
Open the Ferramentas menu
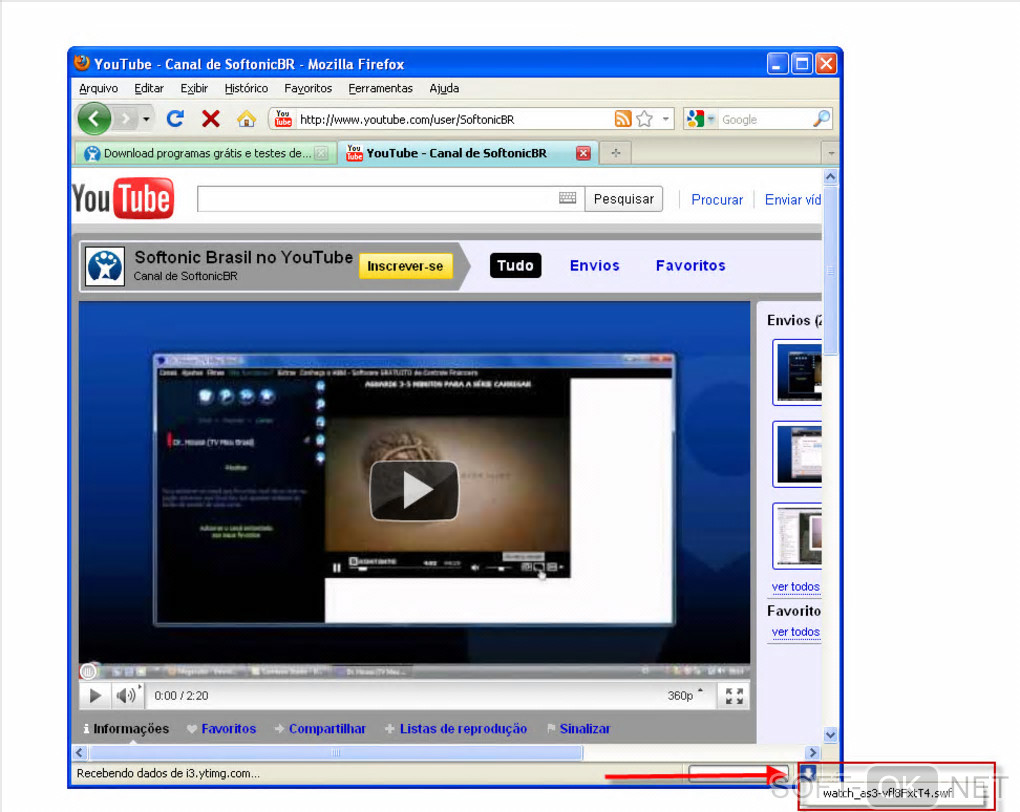click(380, 88)
